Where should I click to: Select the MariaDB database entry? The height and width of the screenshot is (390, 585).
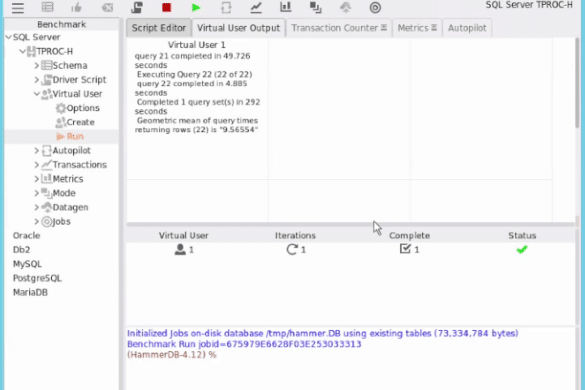(30, 292)
